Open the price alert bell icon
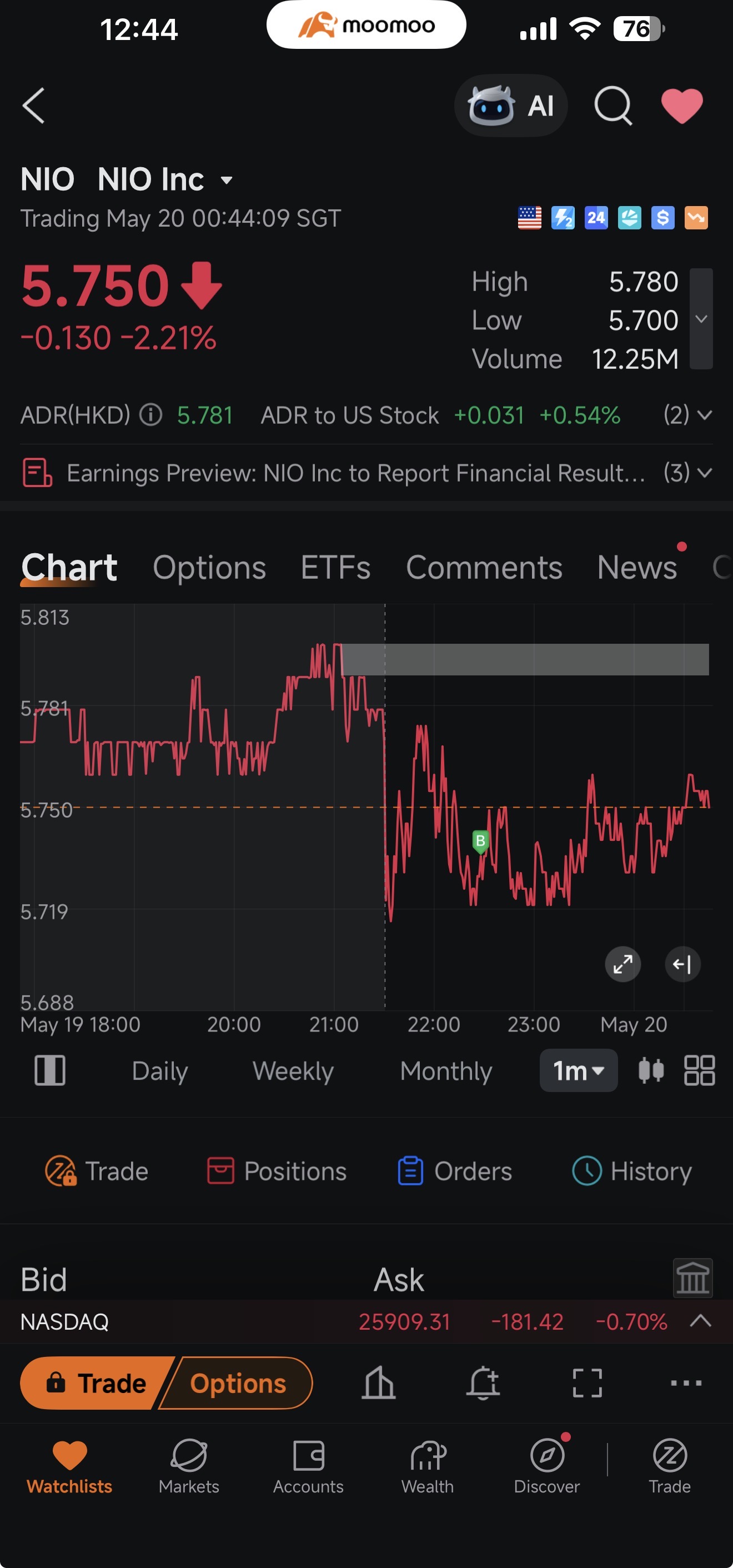733x1568 pixels. point(483,1383)
